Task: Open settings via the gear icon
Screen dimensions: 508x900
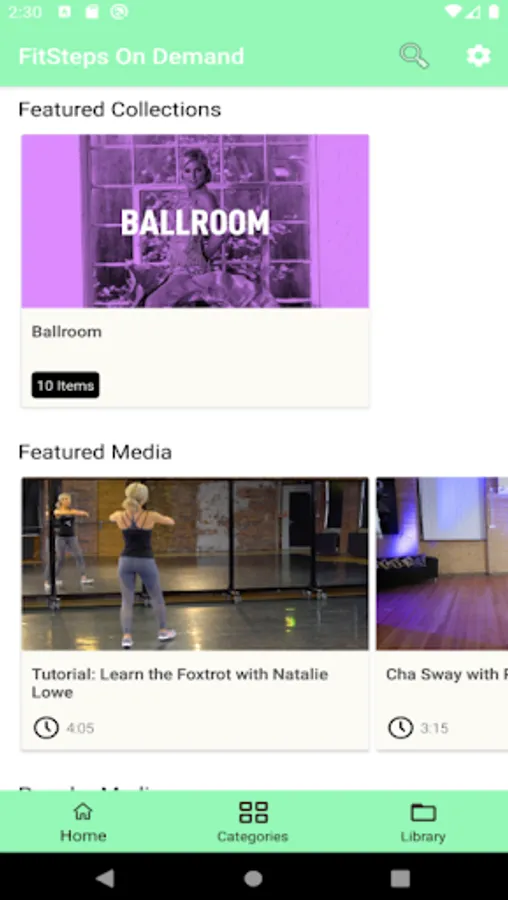Action: coord(479,56)
